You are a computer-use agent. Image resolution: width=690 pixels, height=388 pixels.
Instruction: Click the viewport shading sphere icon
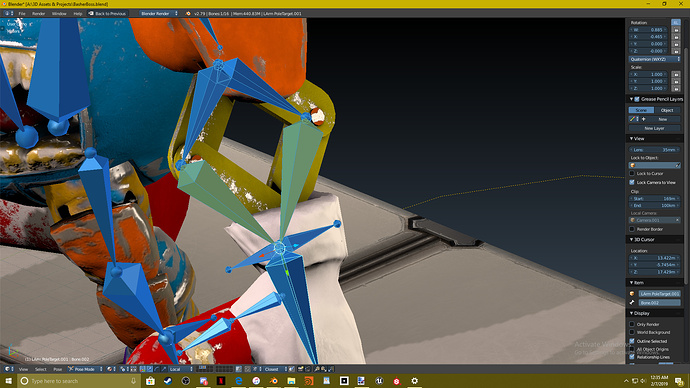(x=110, y=369)
